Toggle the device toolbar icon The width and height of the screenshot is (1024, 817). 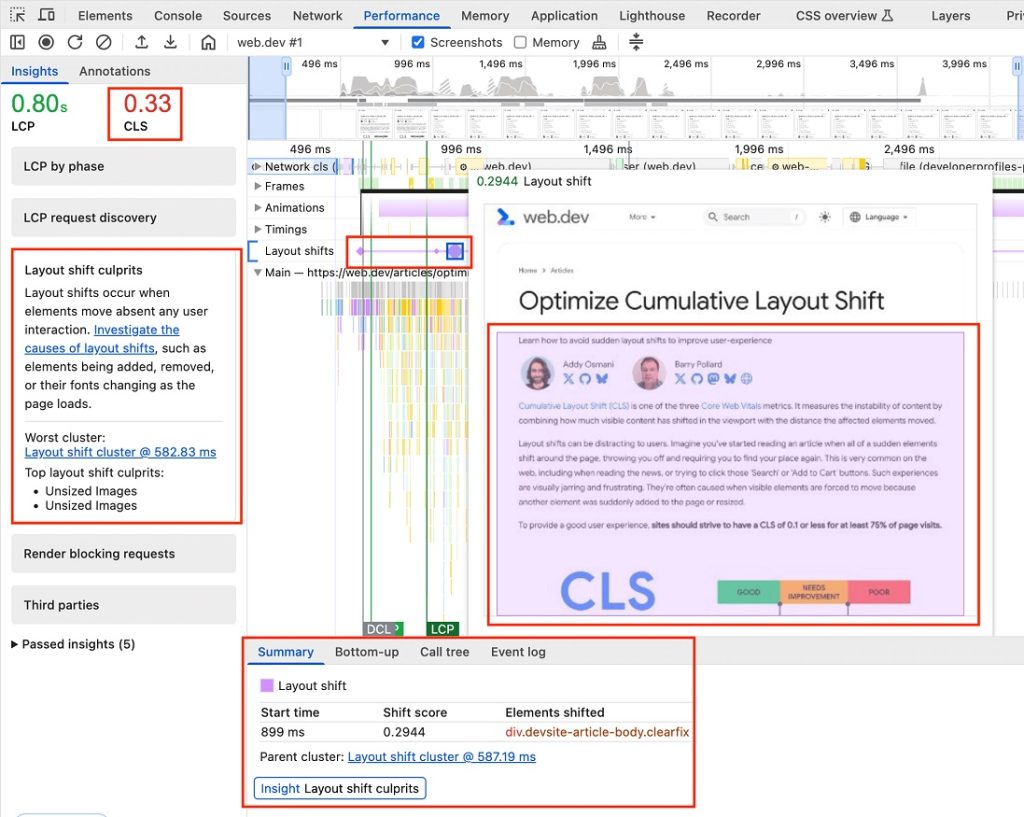[x=46, y=14]
